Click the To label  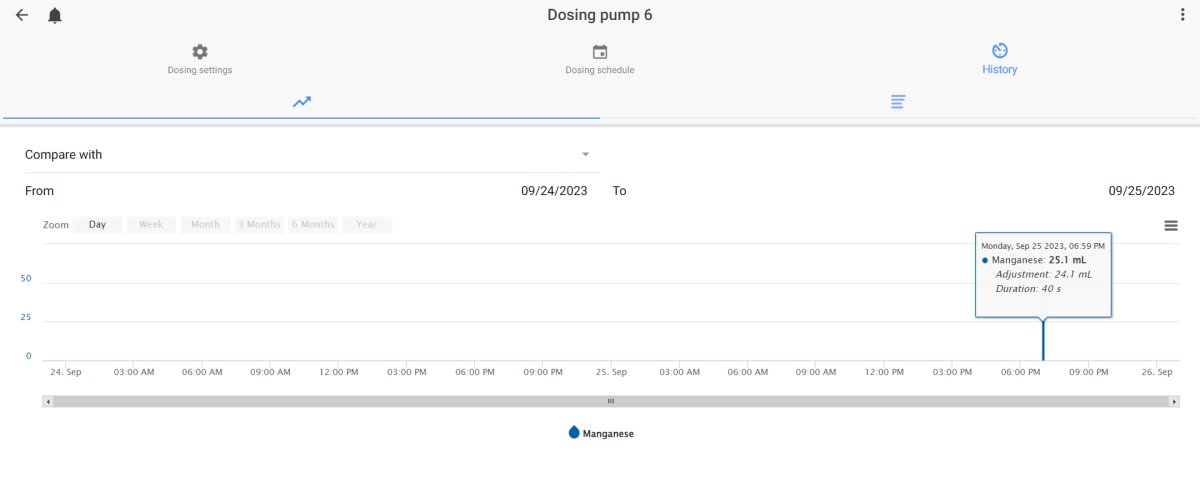tap(620, 191)
